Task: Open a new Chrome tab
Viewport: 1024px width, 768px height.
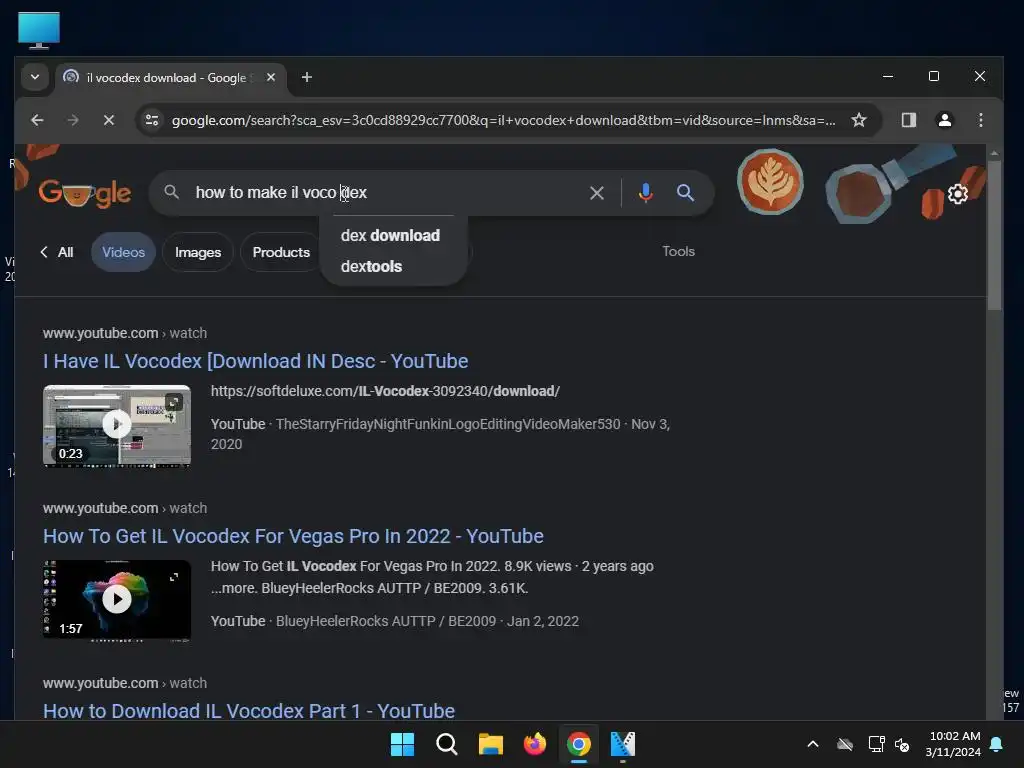Action: pyautogui.click(x=306, y=77)
